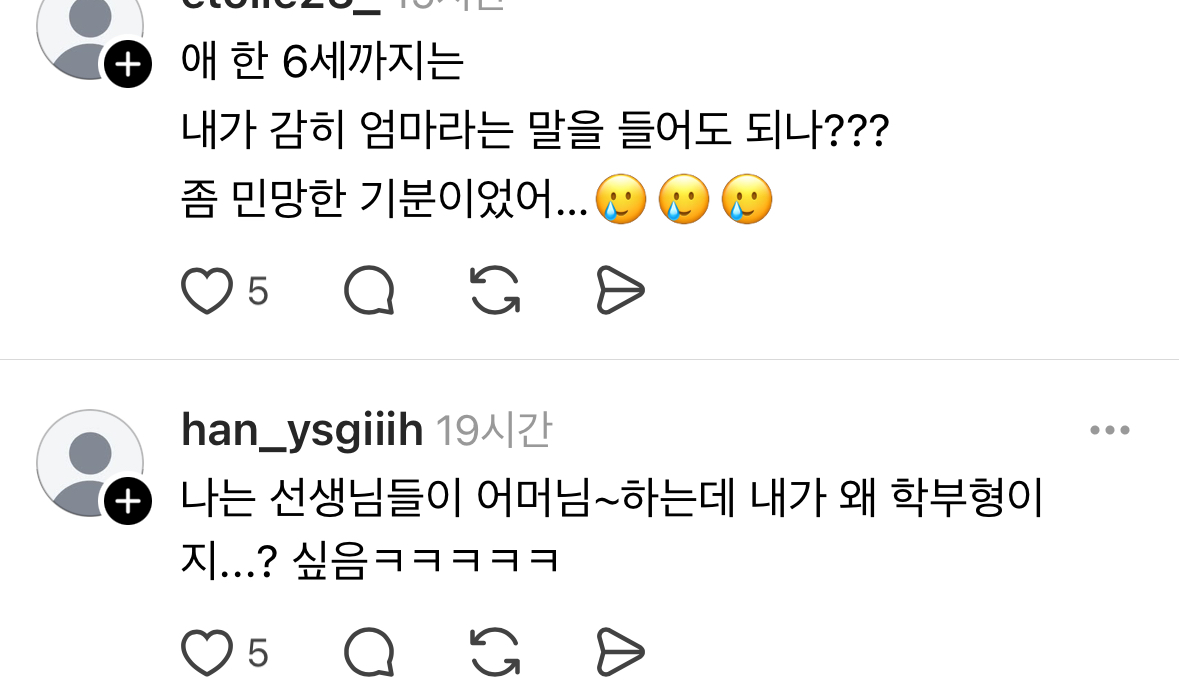Screen dimensions: 1179x695
Task: Repost the 엄마라는 말을 post
Action: [495, 290]
